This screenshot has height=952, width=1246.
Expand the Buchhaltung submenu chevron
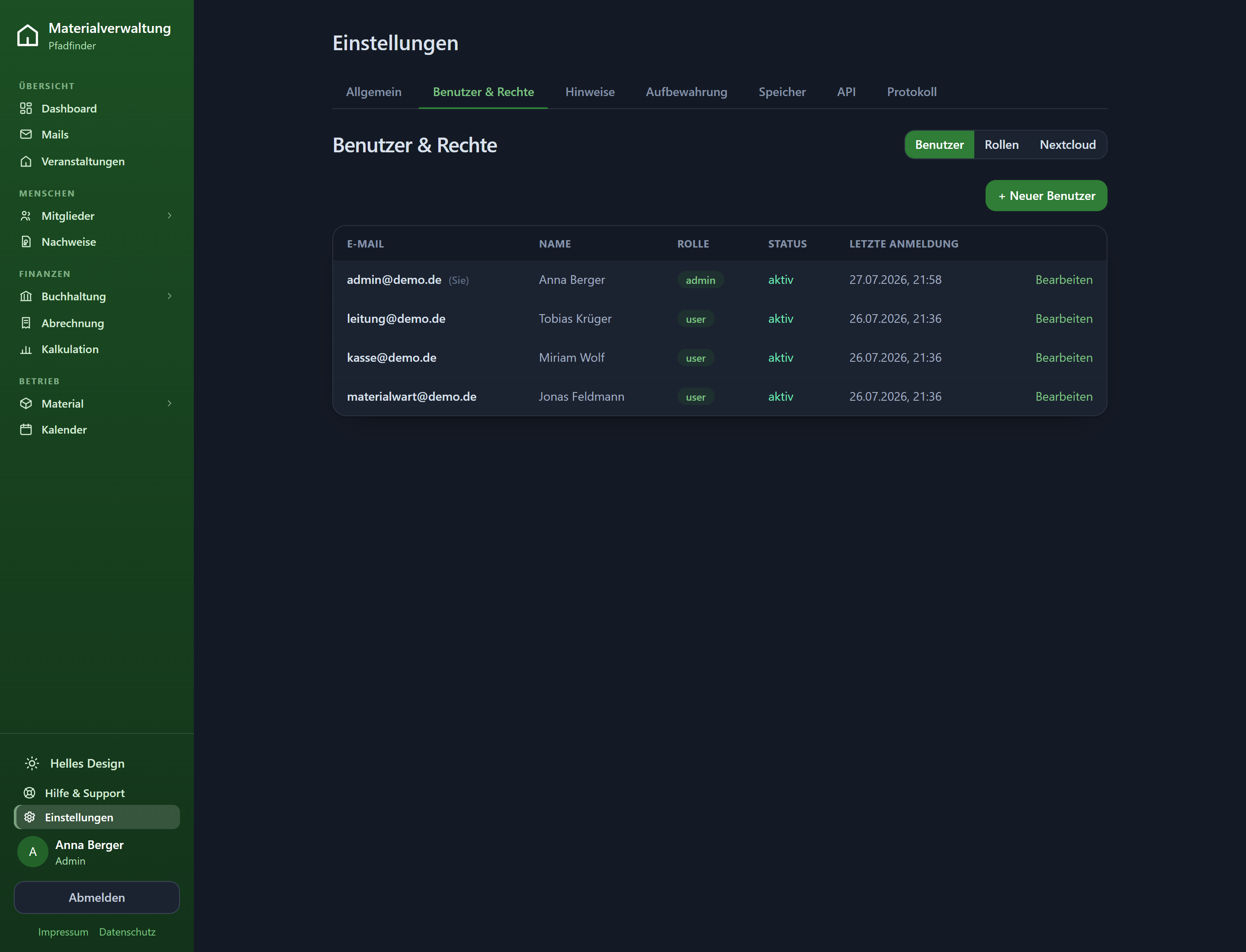(x=170, y=296)
